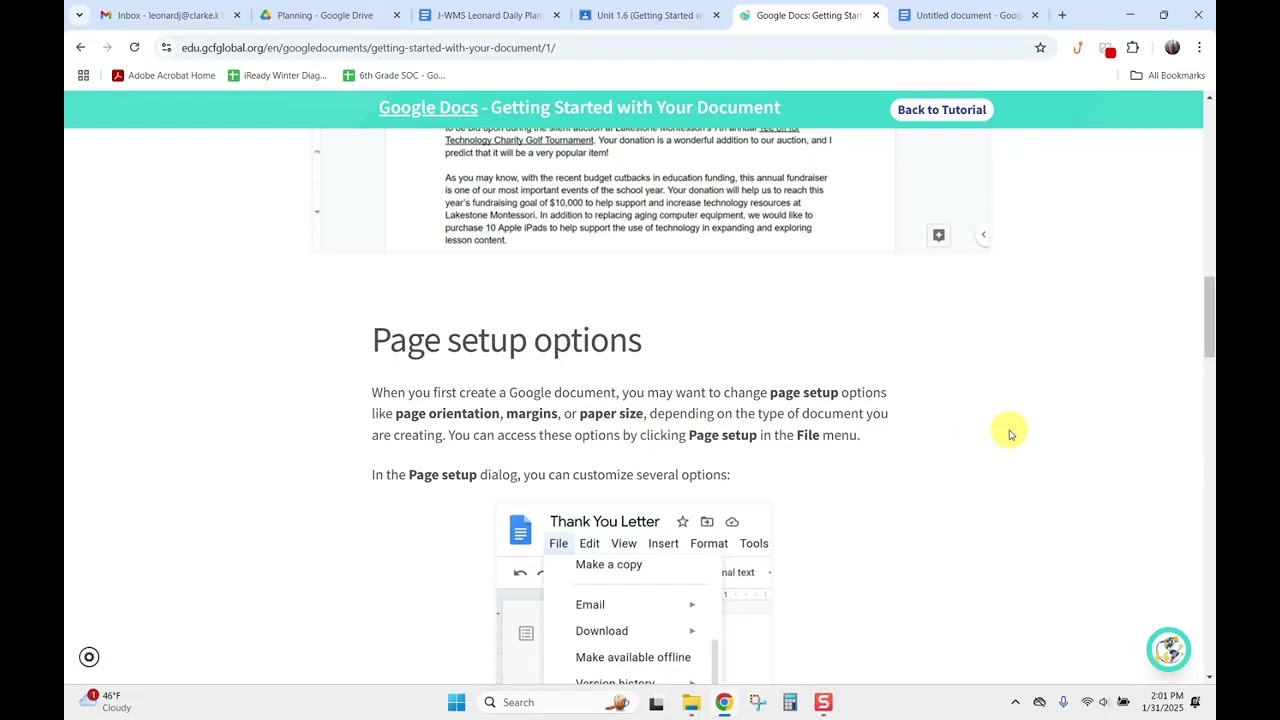Screen dimensions: 1280x720
Task: Click the address bar URL
Action: [x=368, y=47]
